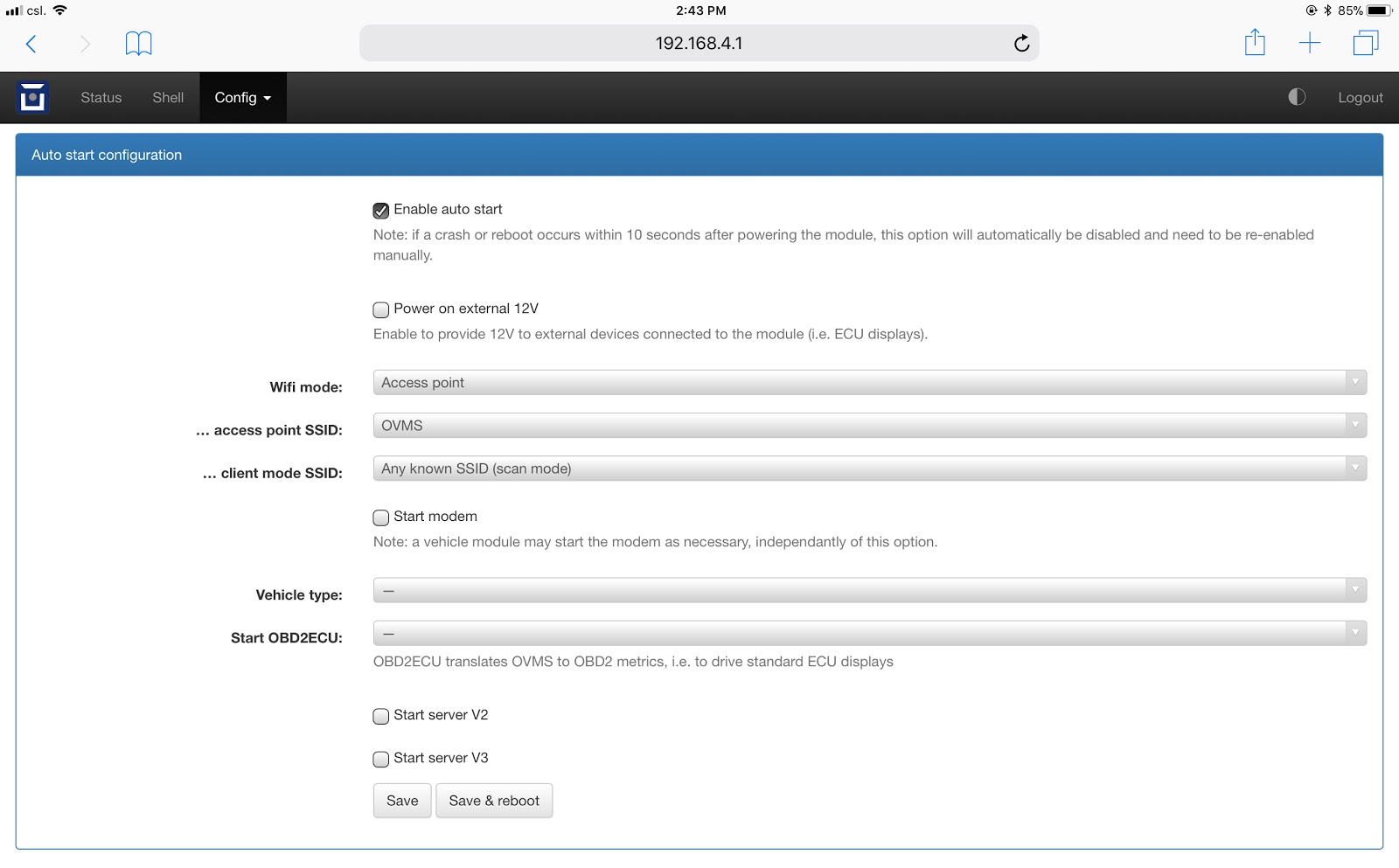The image size is (1399, 868).
Task: Add a new tab with plus icon
Action: 1310,43
